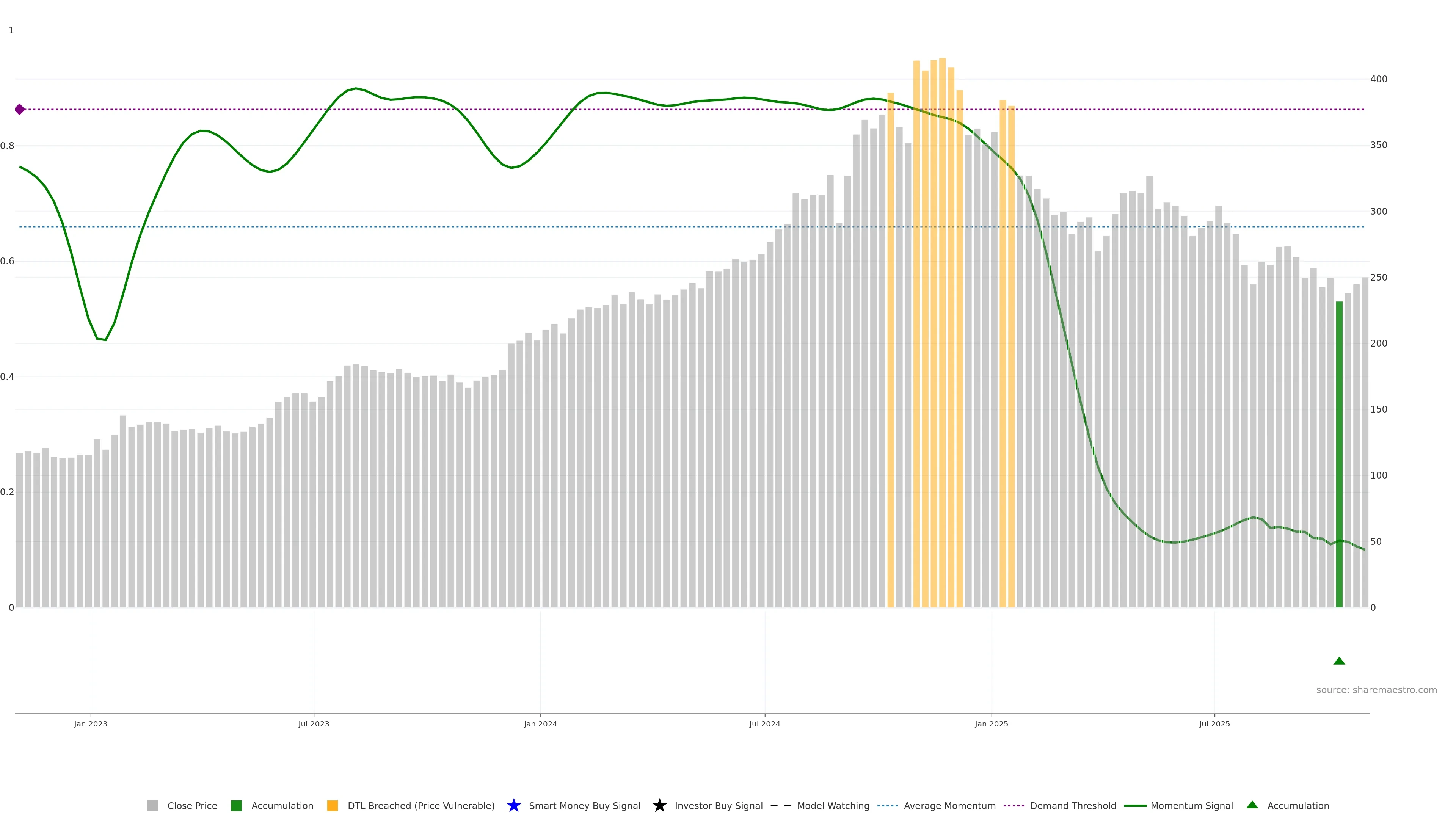The width and height of the screenshot is (1456, 819).
Task: Click the Smart Money Buy Signal label
Action: (x=584, y=805)
